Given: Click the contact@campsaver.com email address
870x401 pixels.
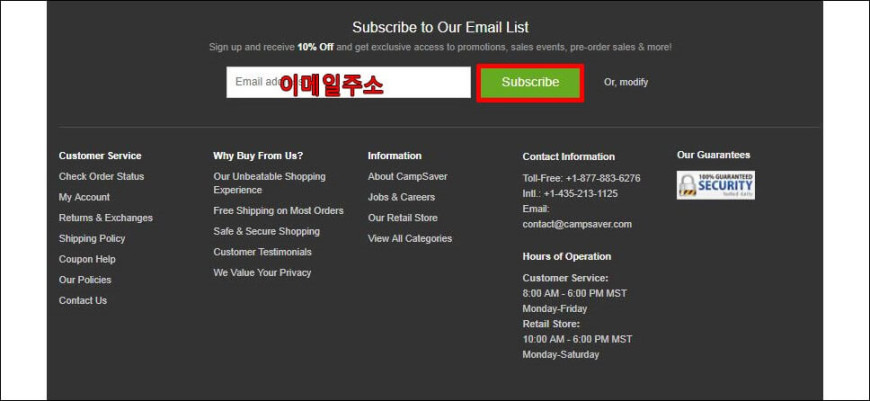Looking at the screenshot, I should 577,224.
